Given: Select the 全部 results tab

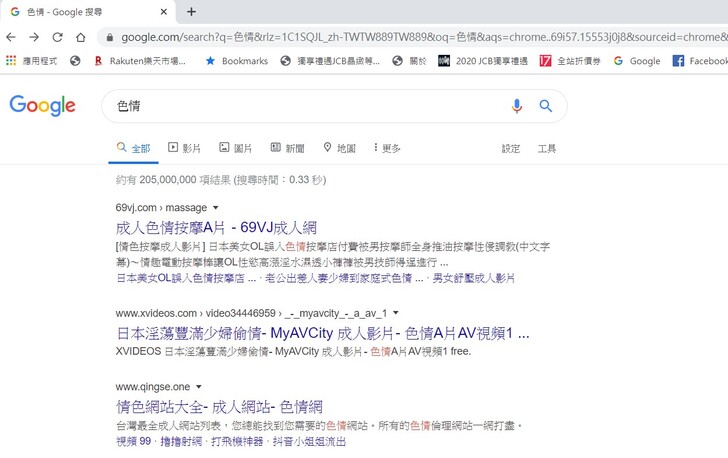Looking at the screenshot, I should (x=134, y=148).
